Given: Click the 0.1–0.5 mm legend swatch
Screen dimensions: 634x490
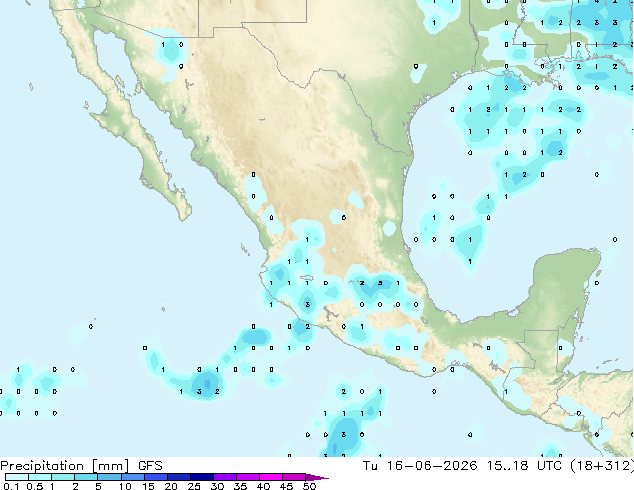Looking at the screenshot, I should click(17, 477).
